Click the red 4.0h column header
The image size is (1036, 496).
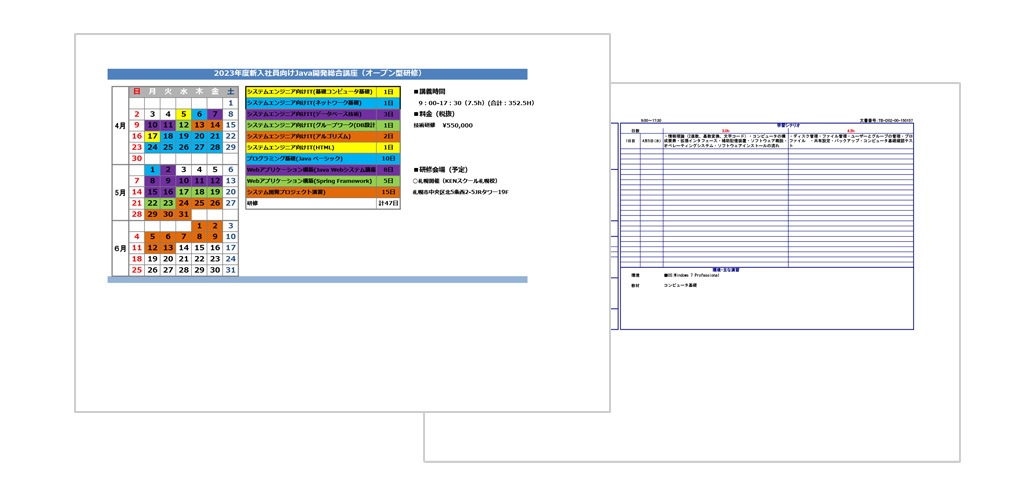[850, 131]
